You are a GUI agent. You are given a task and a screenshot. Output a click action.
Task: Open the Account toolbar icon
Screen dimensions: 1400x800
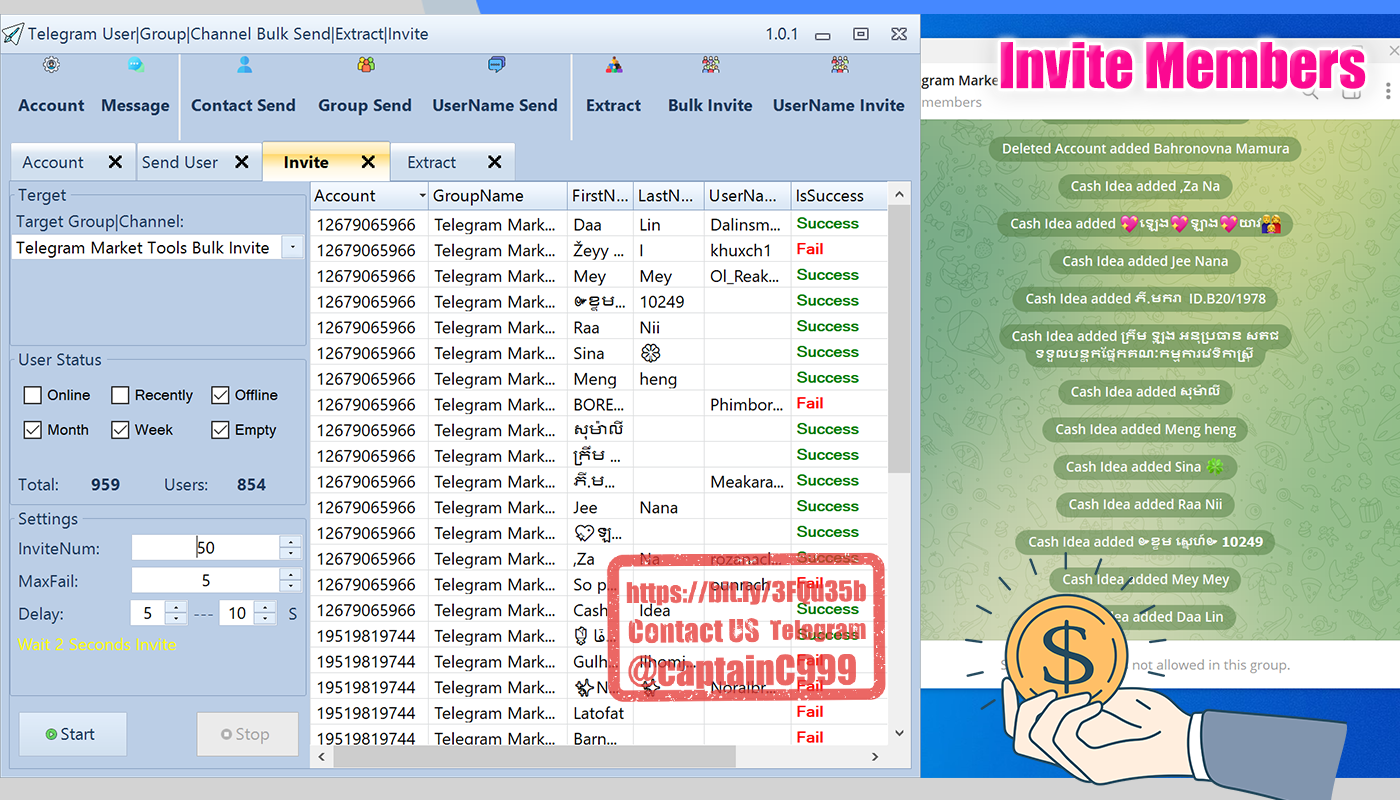coord(52,86)
